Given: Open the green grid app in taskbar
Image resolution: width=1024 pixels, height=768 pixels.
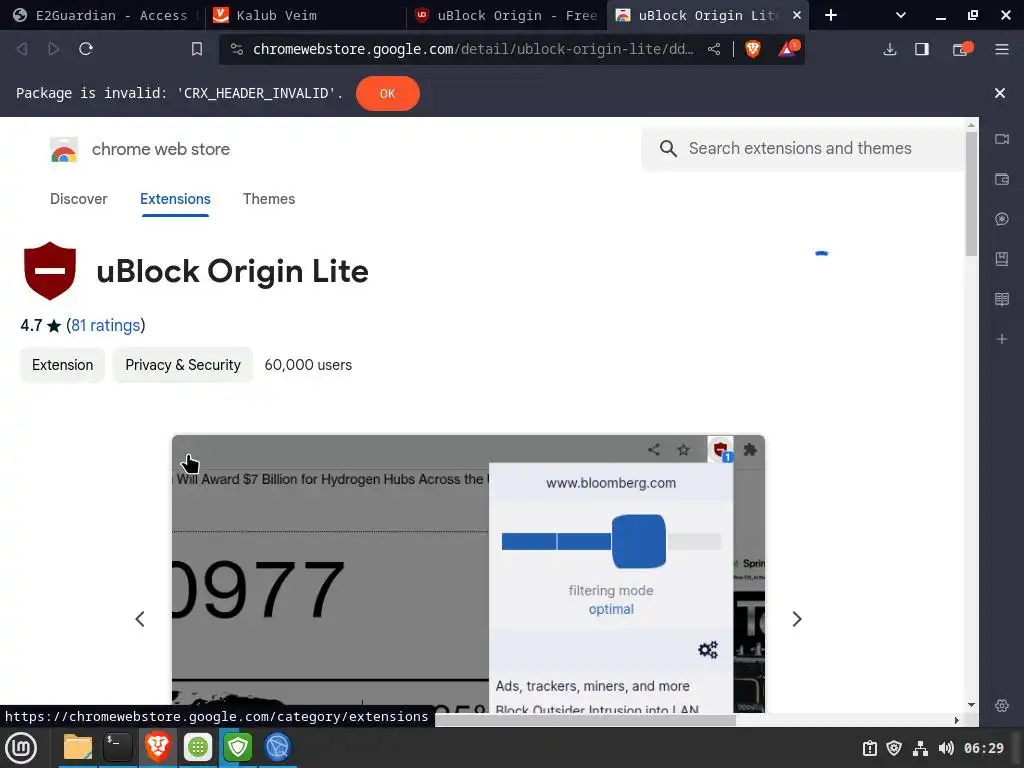Looking at the screenshot, I should pos(198,747).
